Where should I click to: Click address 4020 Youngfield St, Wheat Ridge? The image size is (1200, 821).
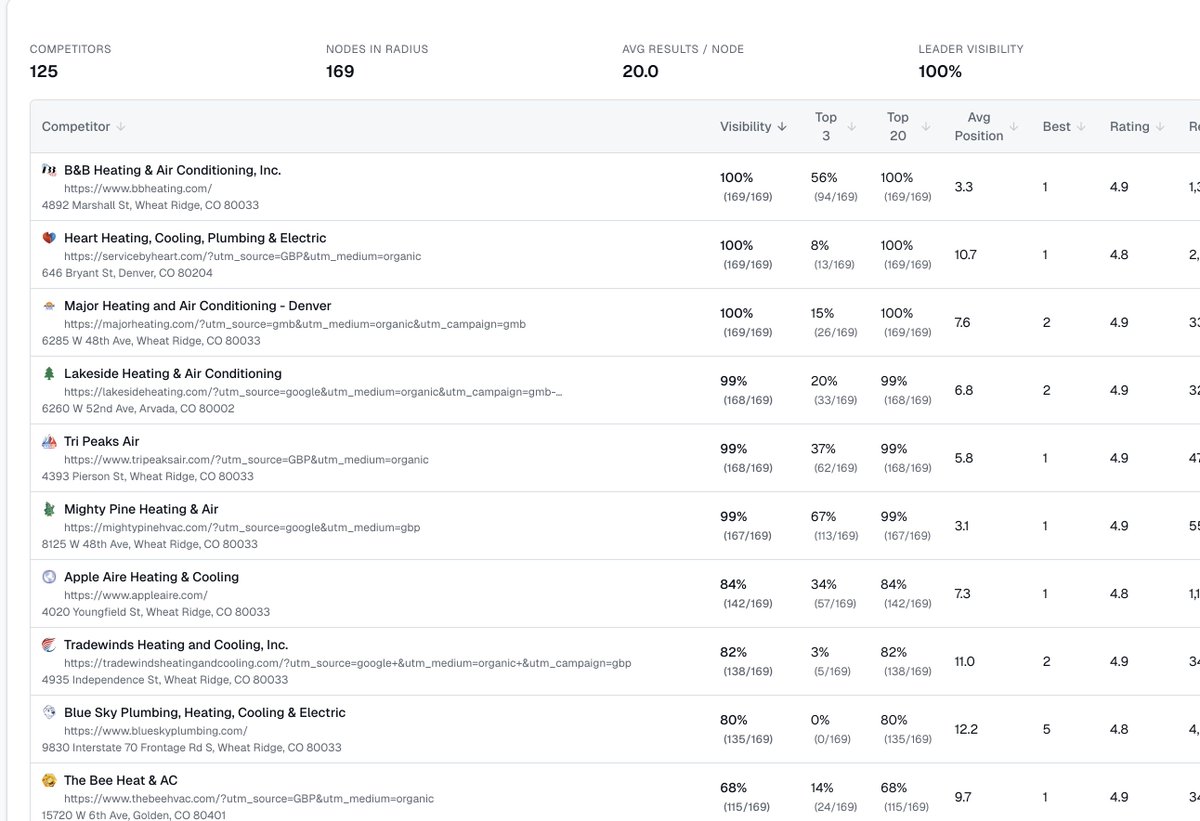coord(156,612)
